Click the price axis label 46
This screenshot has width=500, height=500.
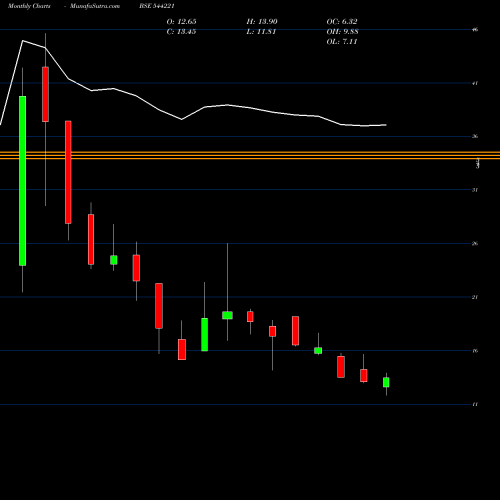tap(475, 30)
